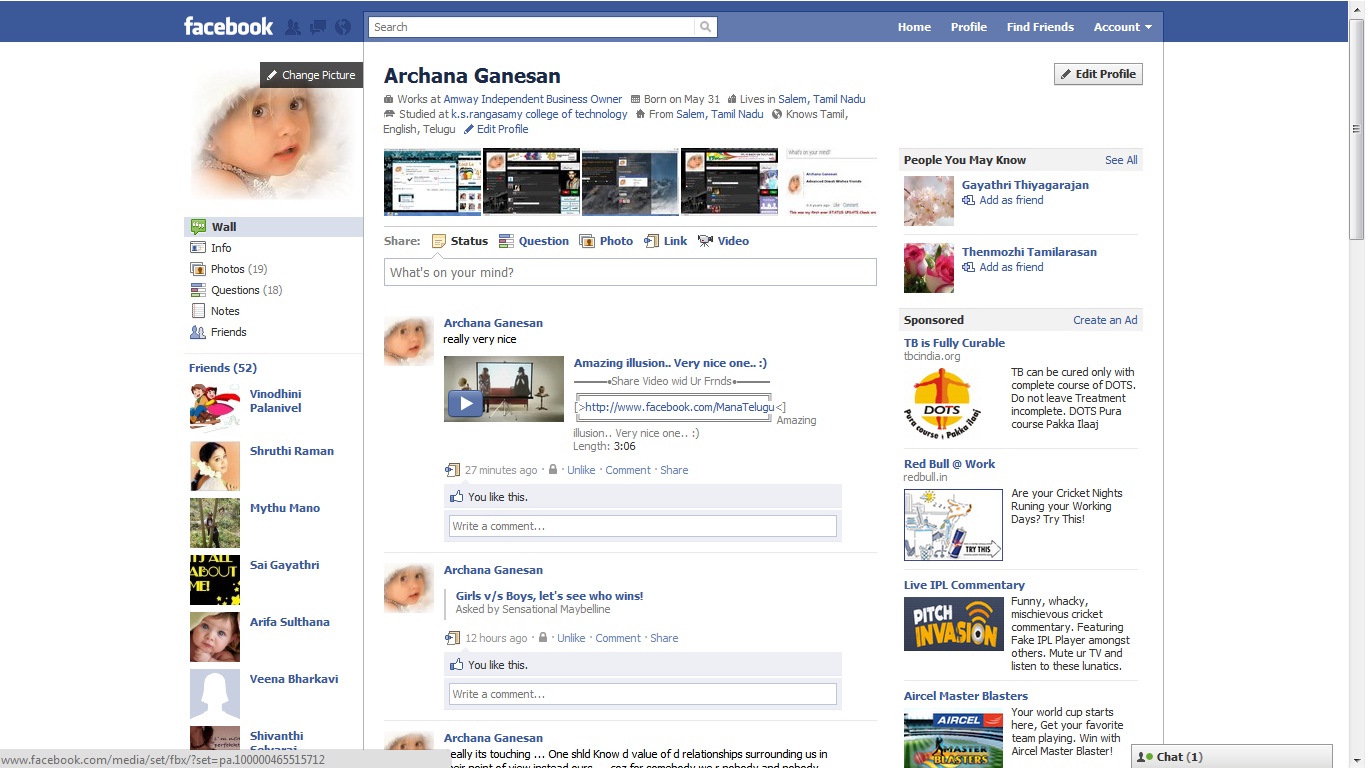1366x768 pixels.
Task: Attach a photo using the Photo camera icon
Action: 588,240
